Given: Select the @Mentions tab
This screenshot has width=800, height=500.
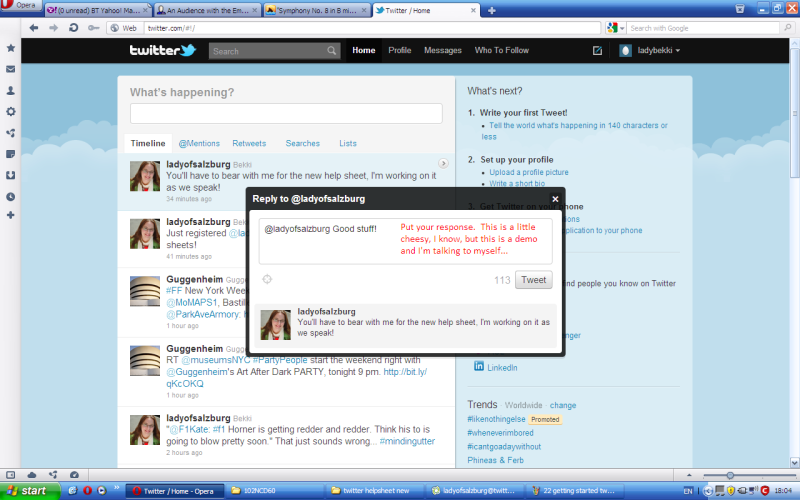Looking at the screenshot, I should point(199,143).
